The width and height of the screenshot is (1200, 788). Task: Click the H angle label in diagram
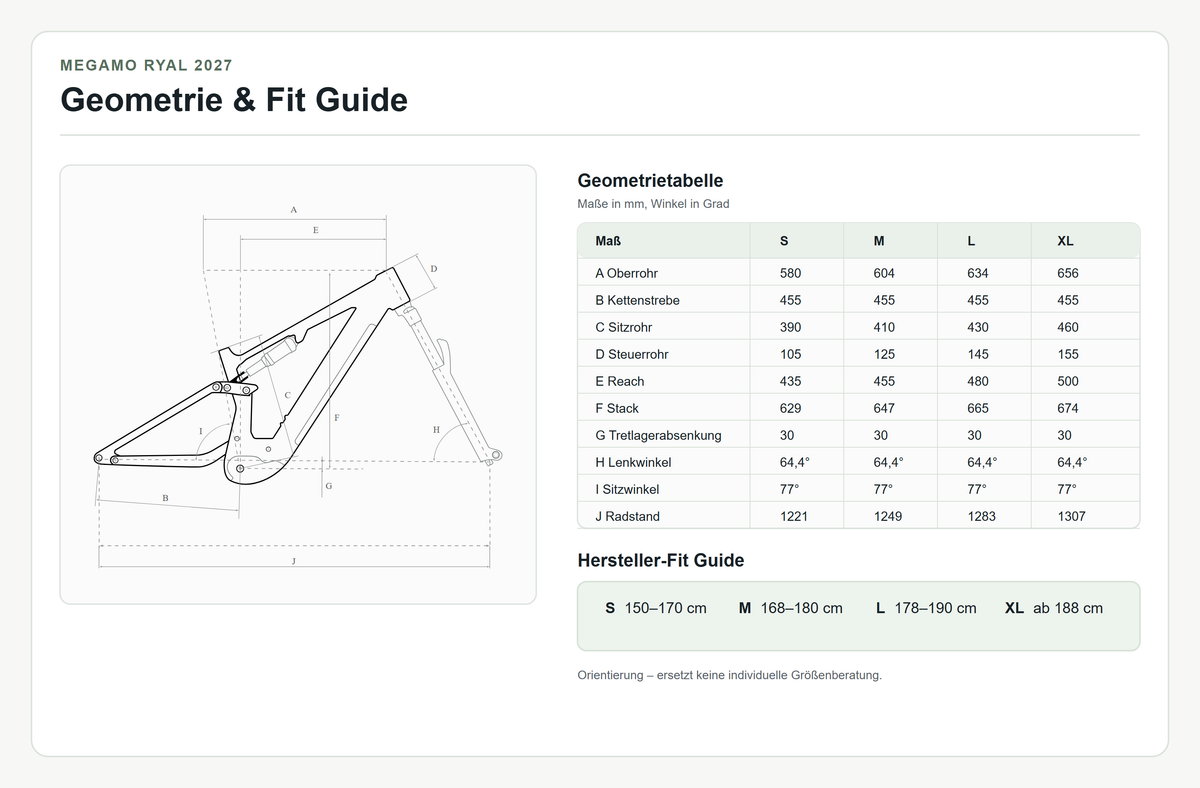(x=436, y=429)
